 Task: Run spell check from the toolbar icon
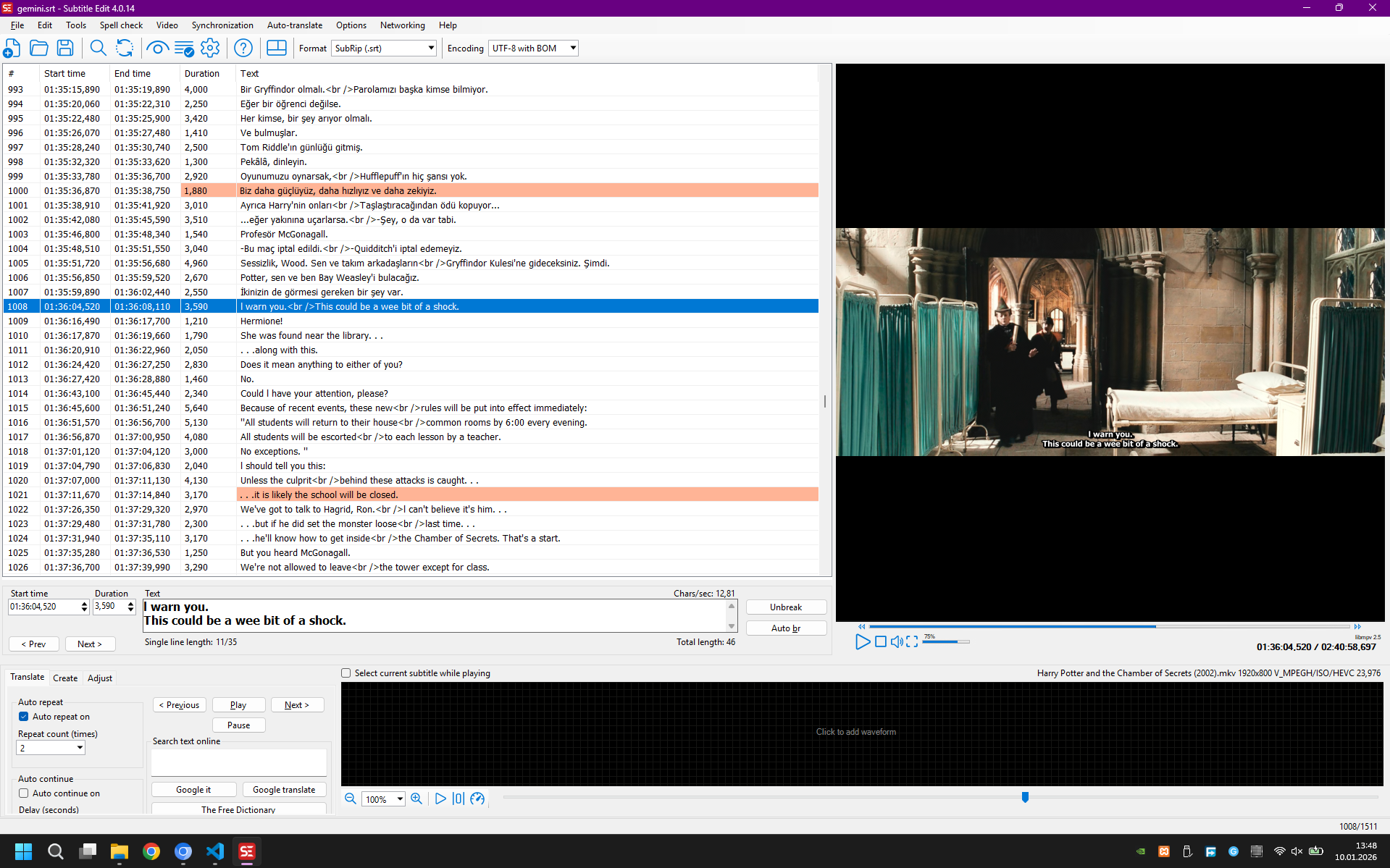(x=184, y=49)
